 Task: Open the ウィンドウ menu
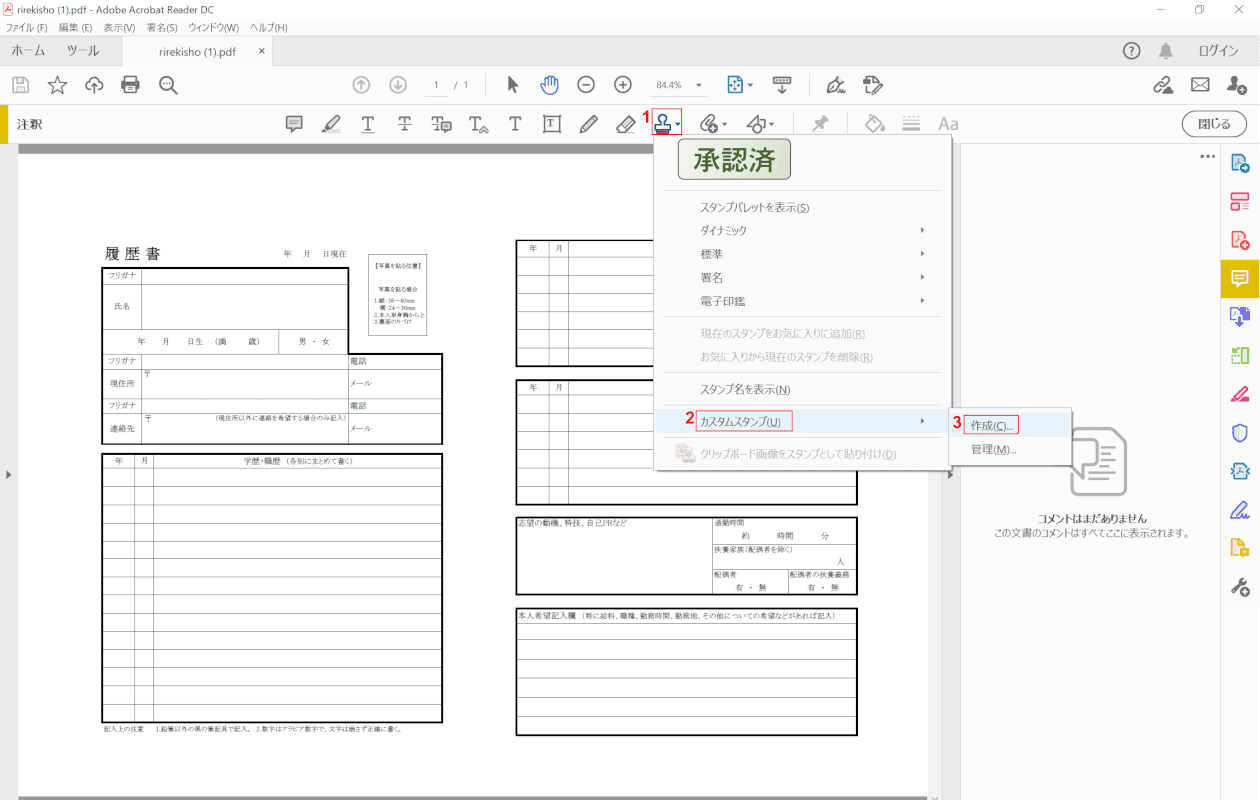click(214, 27)
